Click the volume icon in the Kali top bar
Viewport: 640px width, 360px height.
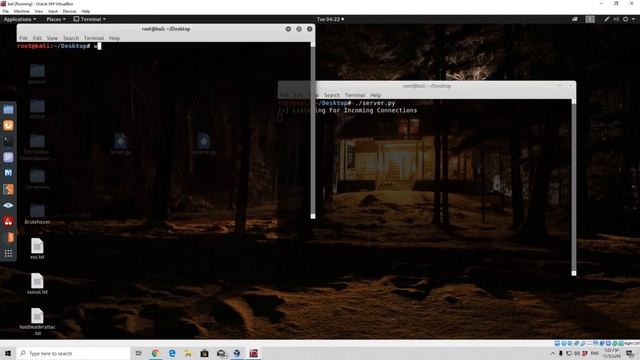tap(616, 19)
